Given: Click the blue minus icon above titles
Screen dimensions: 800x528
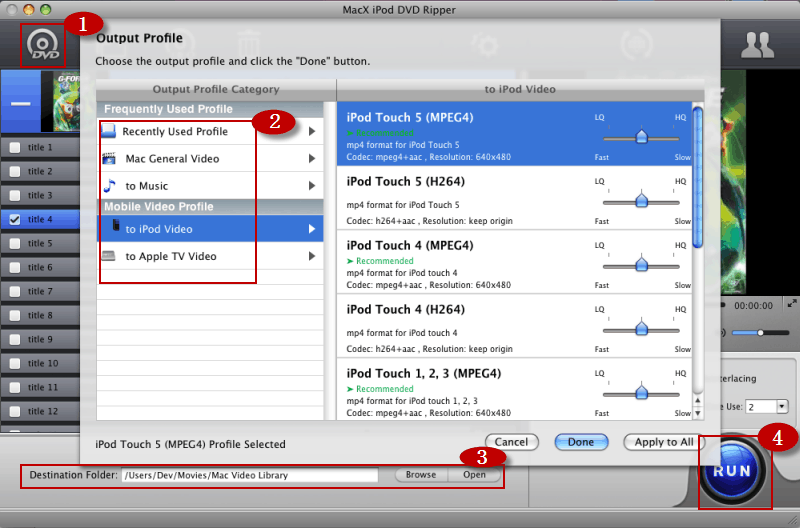Looking at the screenshot, I should [21, 104].
